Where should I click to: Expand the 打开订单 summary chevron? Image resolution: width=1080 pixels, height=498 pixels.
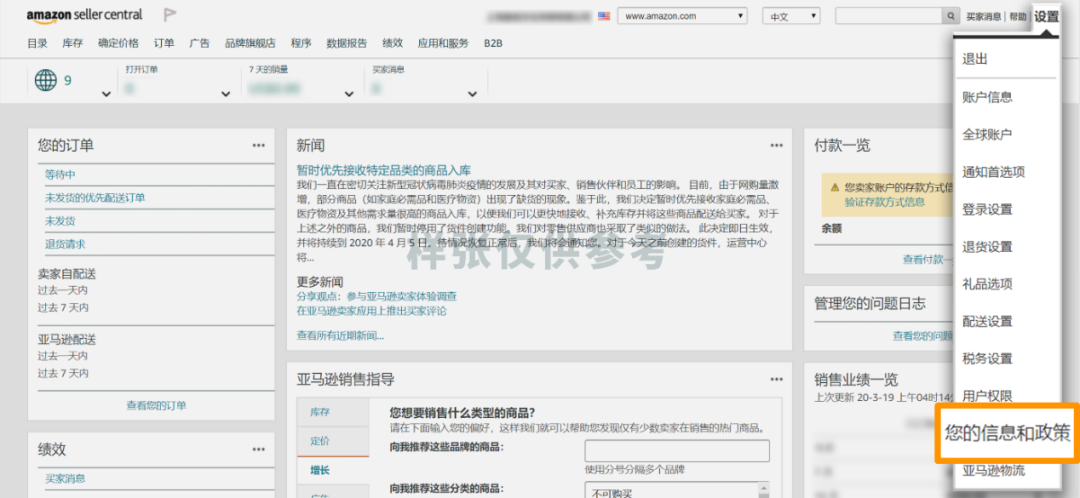click(x=225, y=94)
